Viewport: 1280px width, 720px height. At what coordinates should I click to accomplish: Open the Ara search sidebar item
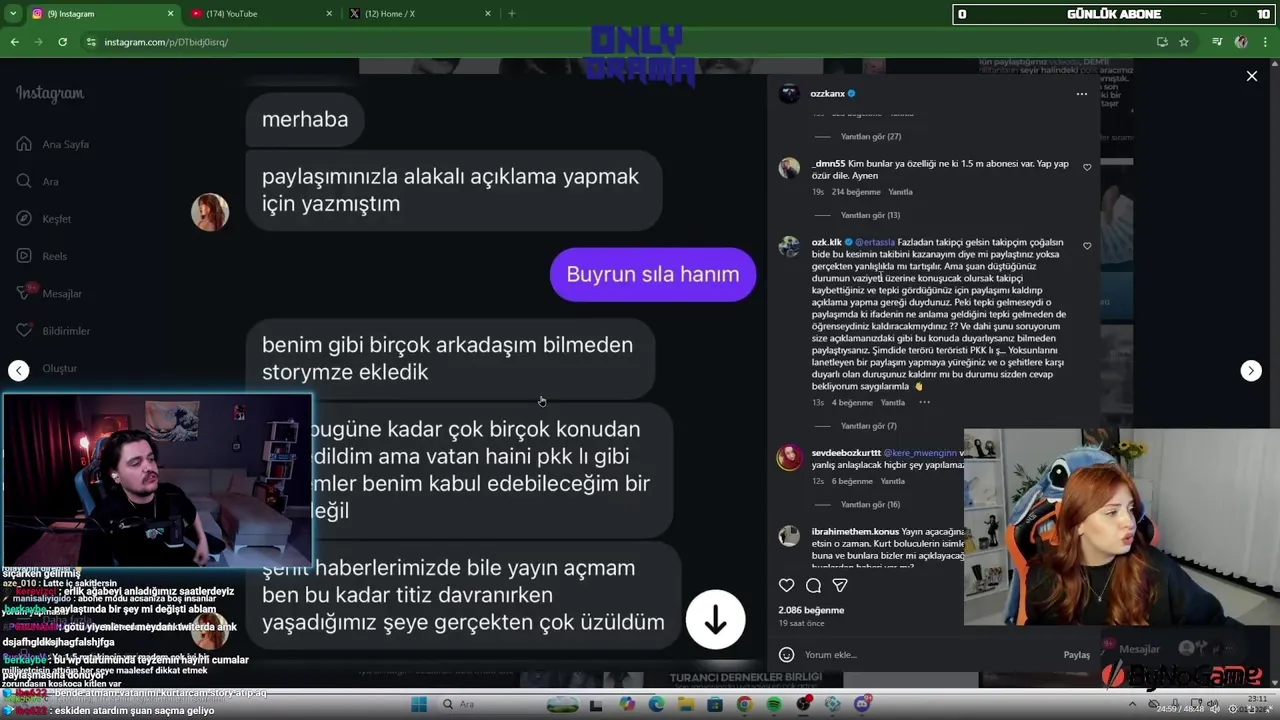coord(38,181)
